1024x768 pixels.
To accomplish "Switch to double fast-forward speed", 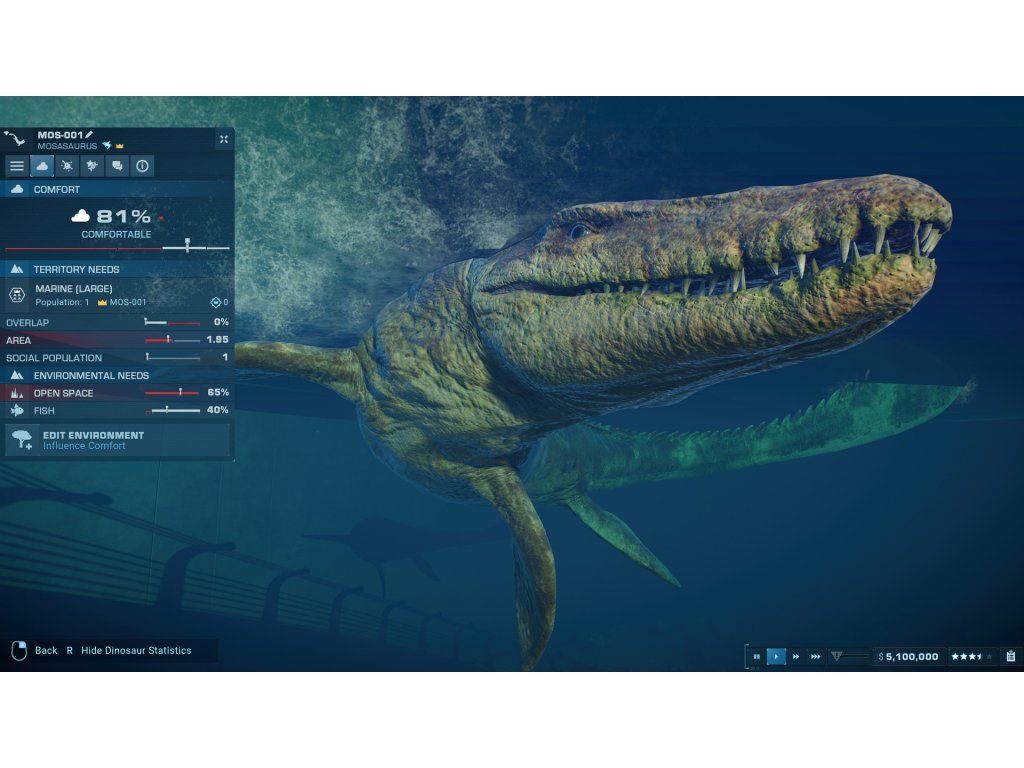I will point(796,657).
